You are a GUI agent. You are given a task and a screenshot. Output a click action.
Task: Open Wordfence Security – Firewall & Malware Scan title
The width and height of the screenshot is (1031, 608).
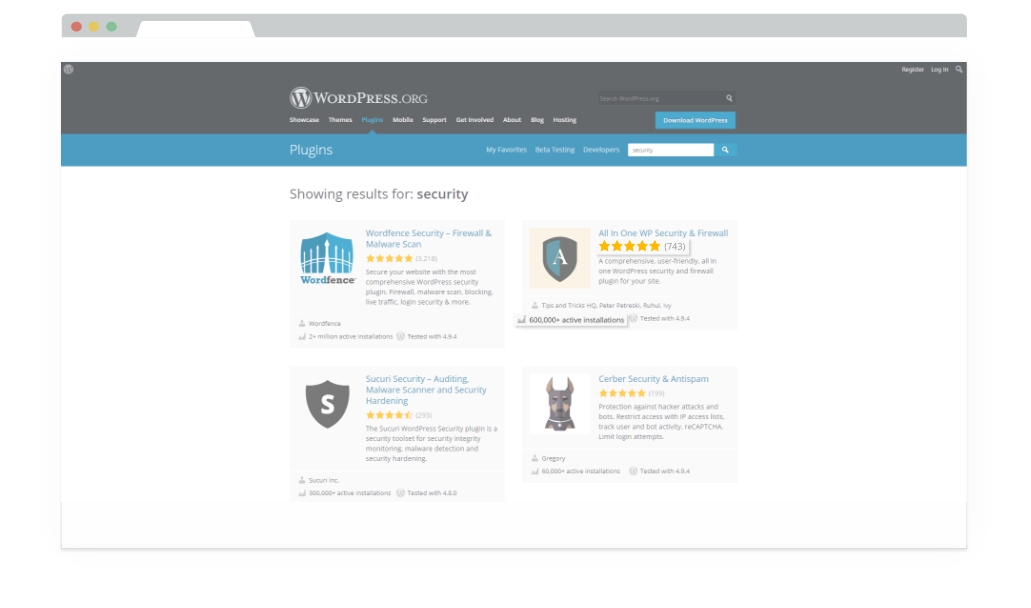[429, 239]
